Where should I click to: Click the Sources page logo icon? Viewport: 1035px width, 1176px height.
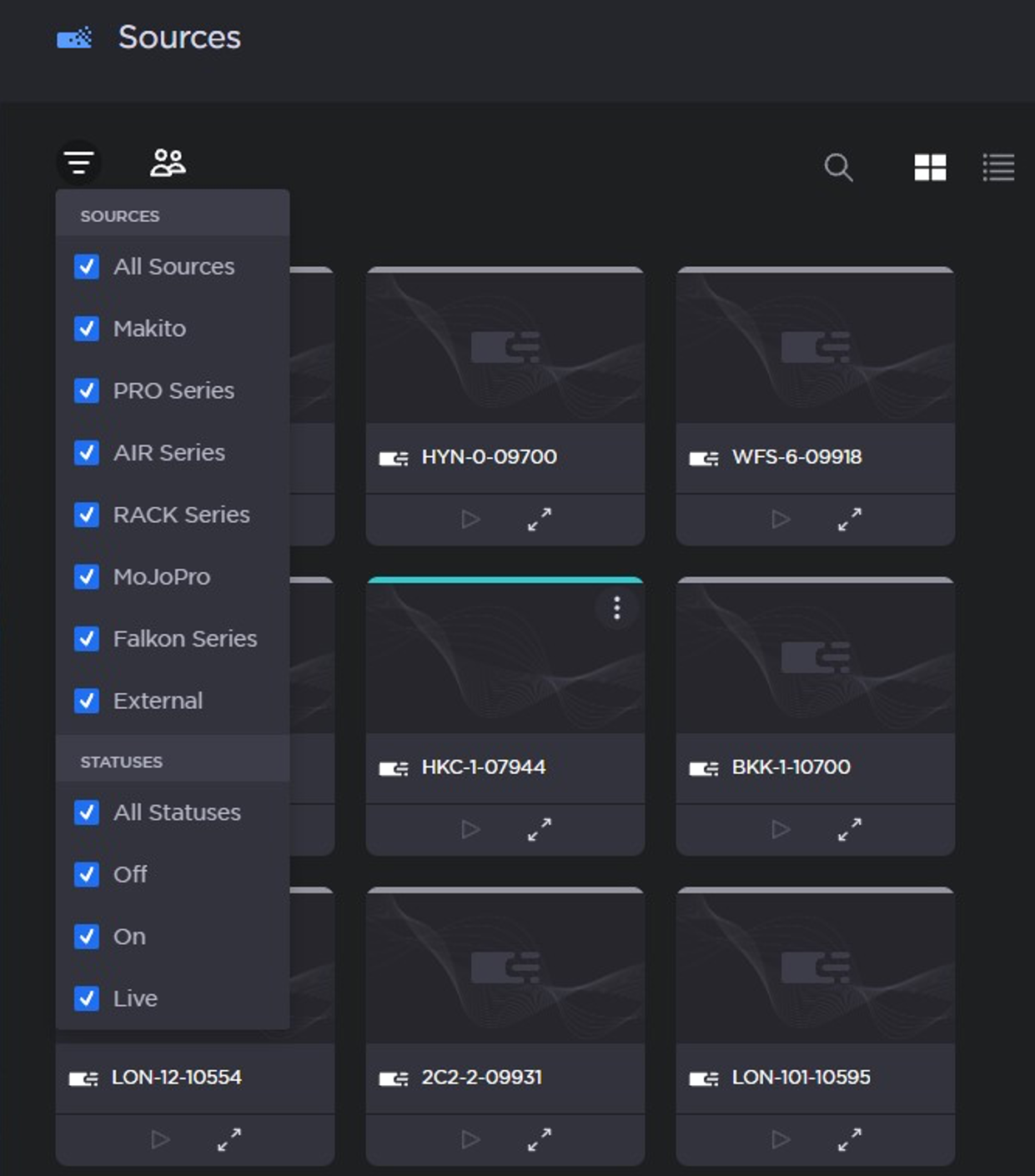74,38
